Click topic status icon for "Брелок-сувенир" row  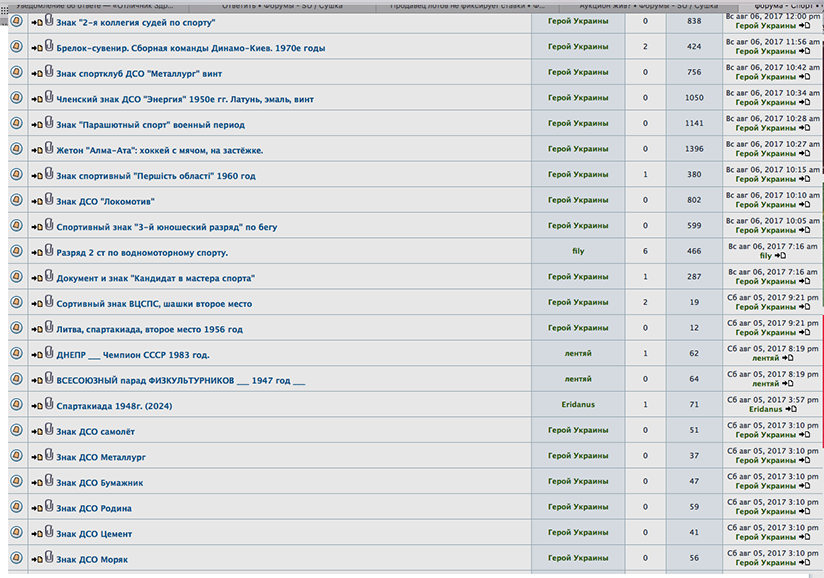15,47
